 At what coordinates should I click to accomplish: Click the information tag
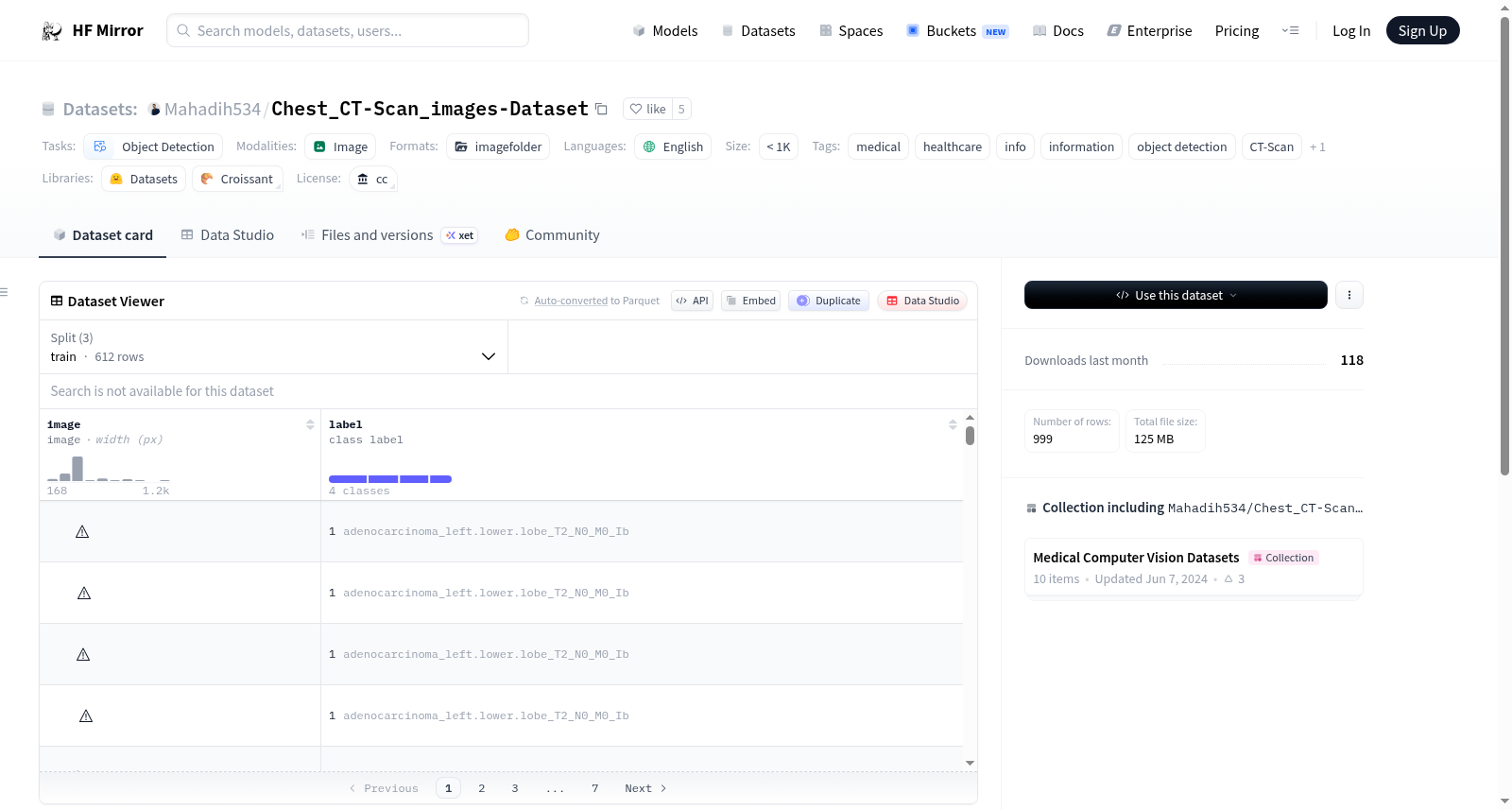1081,146
